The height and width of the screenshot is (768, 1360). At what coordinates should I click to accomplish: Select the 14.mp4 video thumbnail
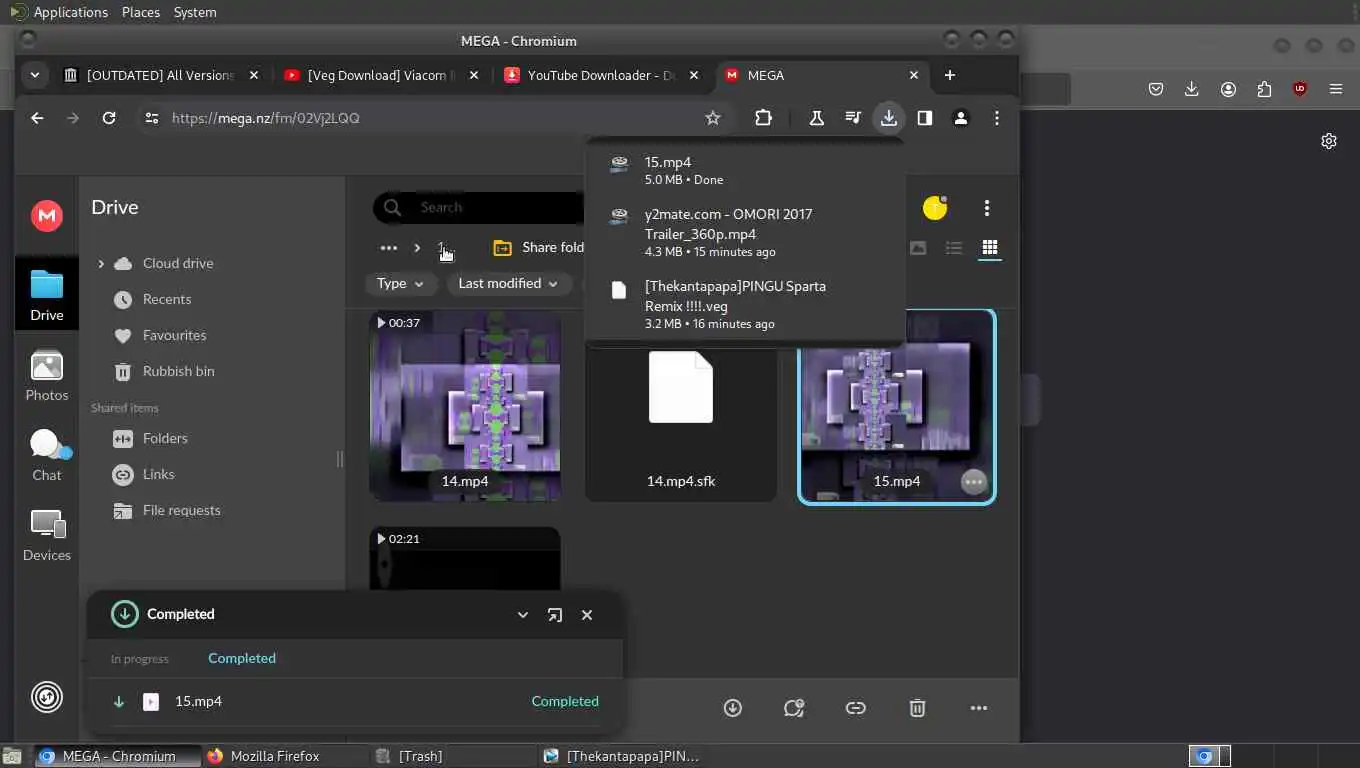(465, 405)
